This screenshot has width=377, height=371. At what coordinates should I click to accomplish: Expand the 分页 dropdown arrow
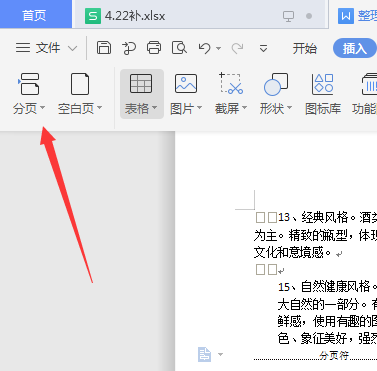(x=42, y=108)
